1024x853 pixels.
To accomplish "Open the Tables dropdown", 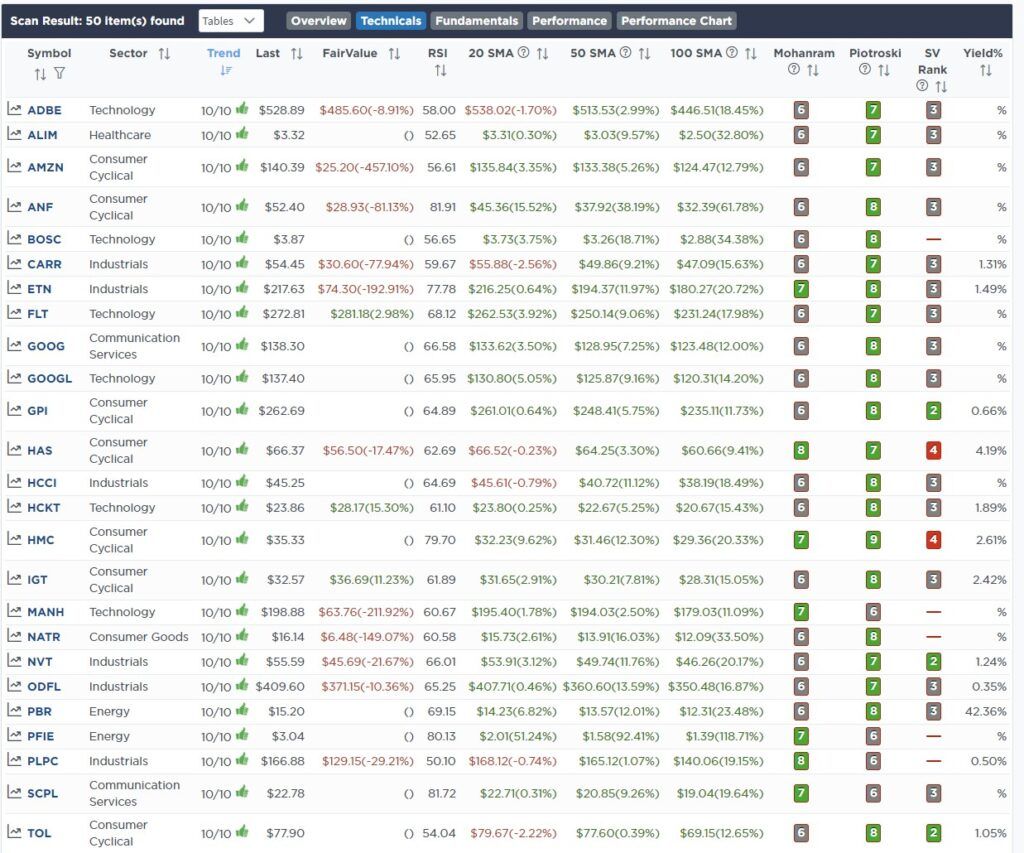I will pos(230,20).
